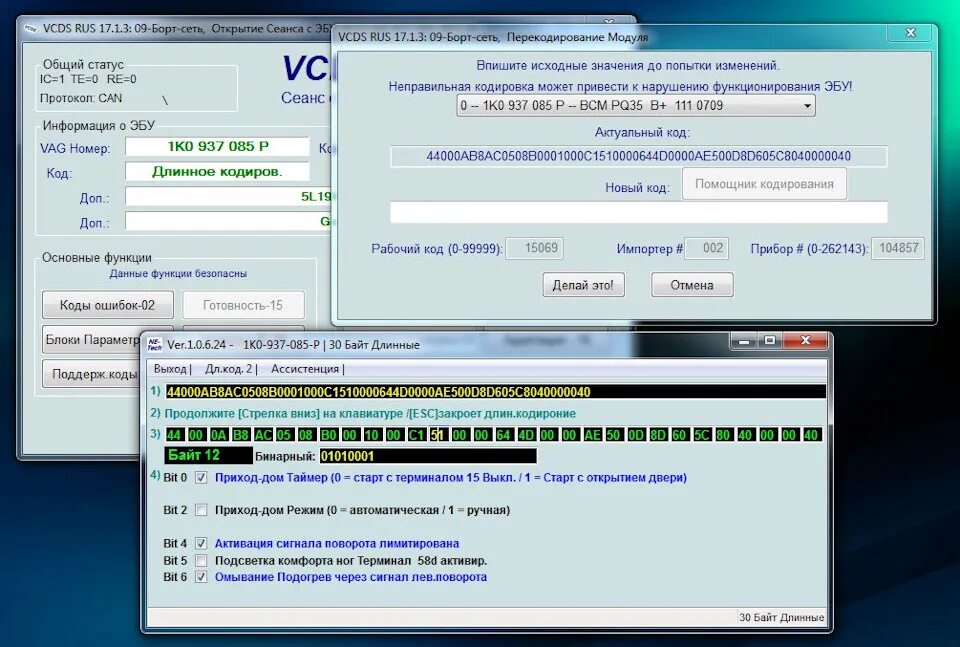
Task: Click the Прибор # field showing 104857
Action: [x=898, y=248]
